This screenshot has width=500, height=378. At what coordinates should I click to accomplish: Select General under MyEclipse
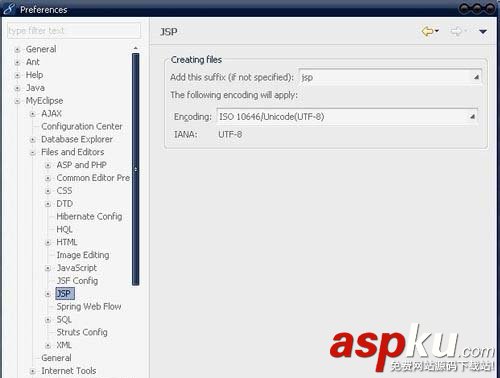pos(56,358)
